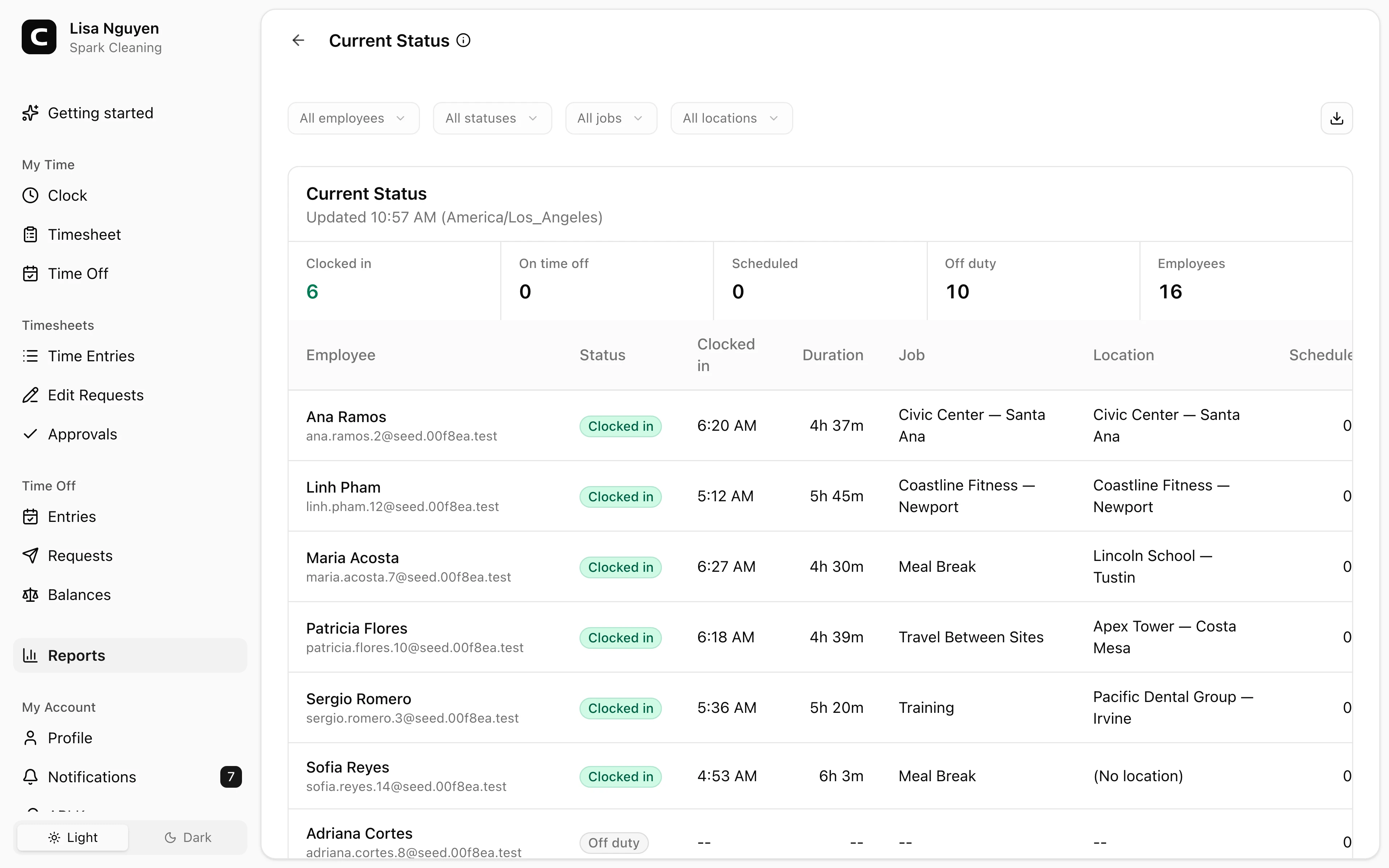This screenshot has height=868, width=1389.
Task: Click the Approvals checkmark icon
Action: pos(30,435)
